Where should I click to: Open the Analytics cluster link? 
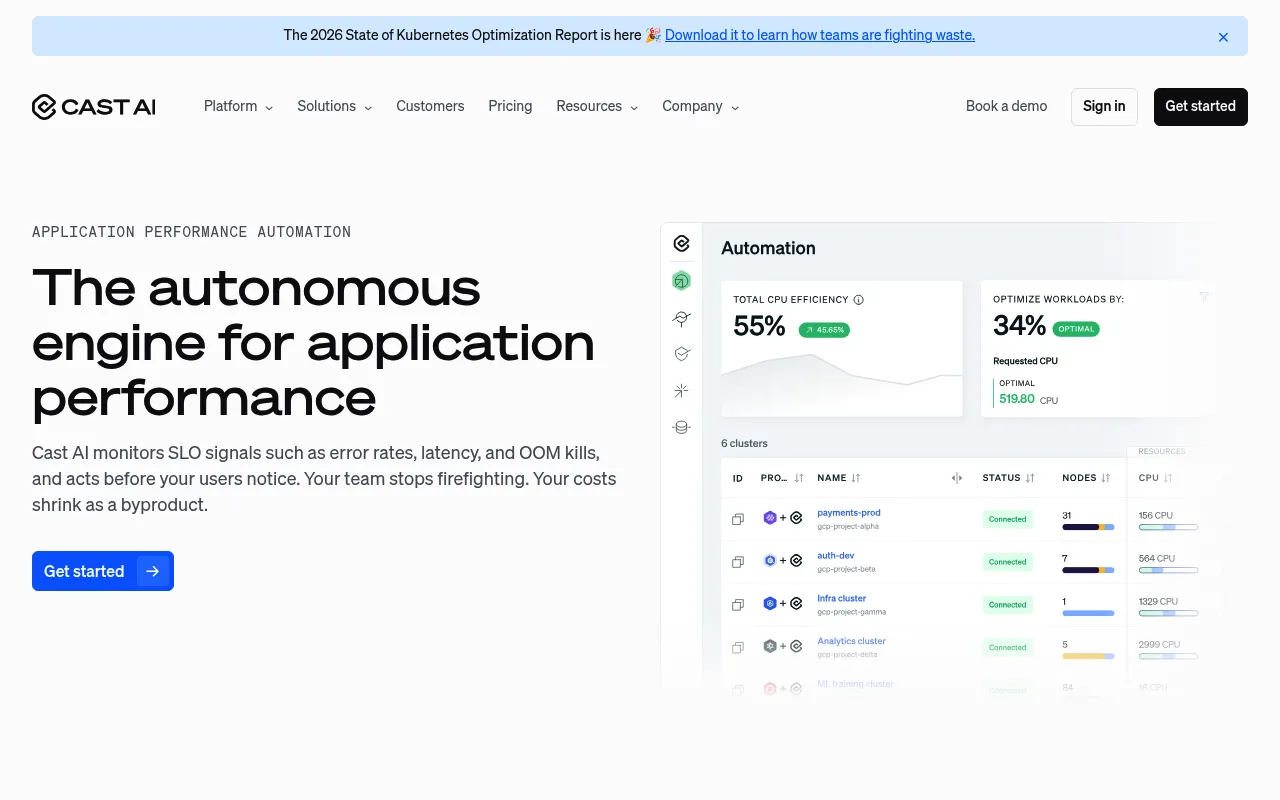852,641
